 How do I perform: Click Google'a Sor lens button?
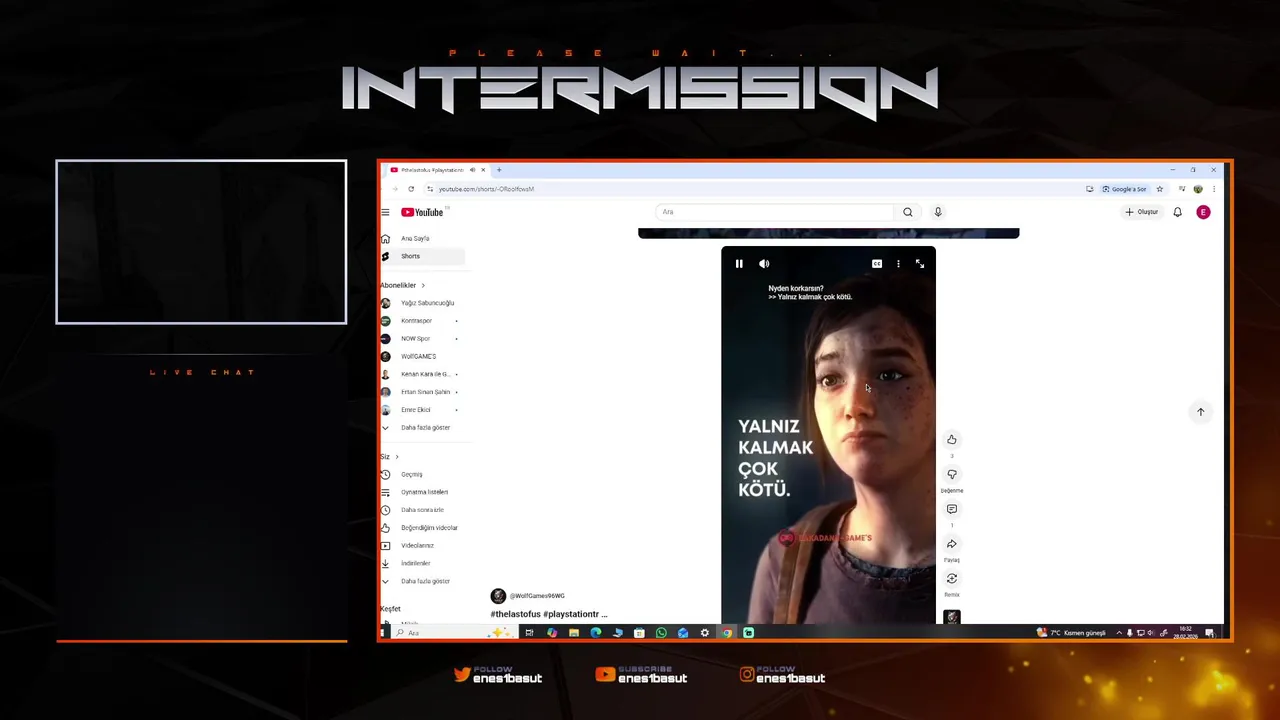click(x=1125, y=189)
